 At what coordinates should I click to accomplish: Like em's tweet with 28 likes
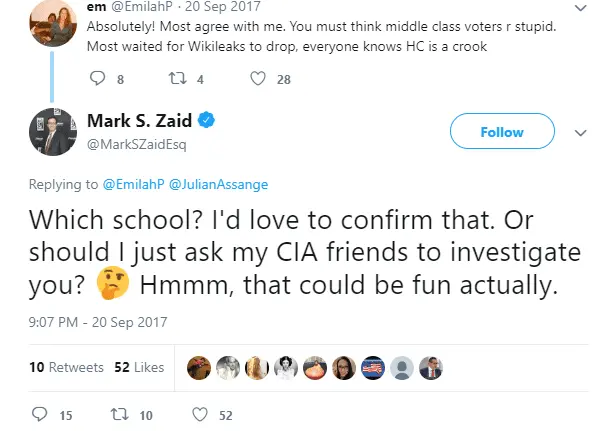257,78
